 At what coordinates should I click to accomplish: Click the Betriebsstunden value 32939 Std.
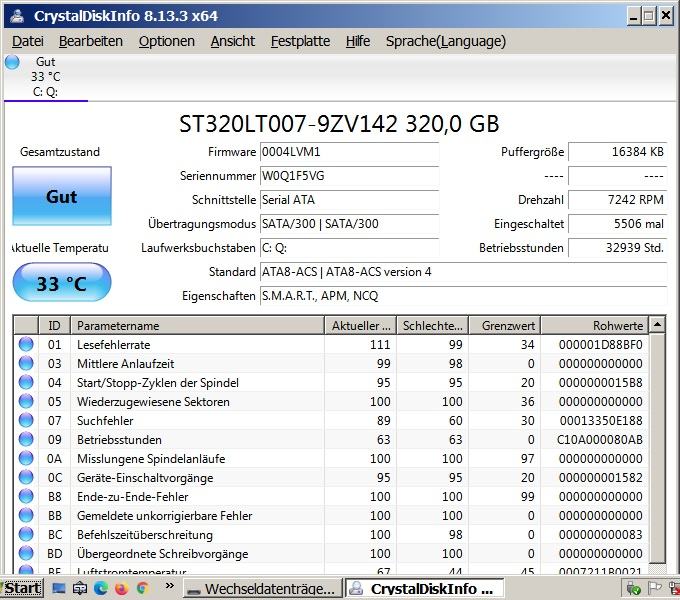click(618, 248)
